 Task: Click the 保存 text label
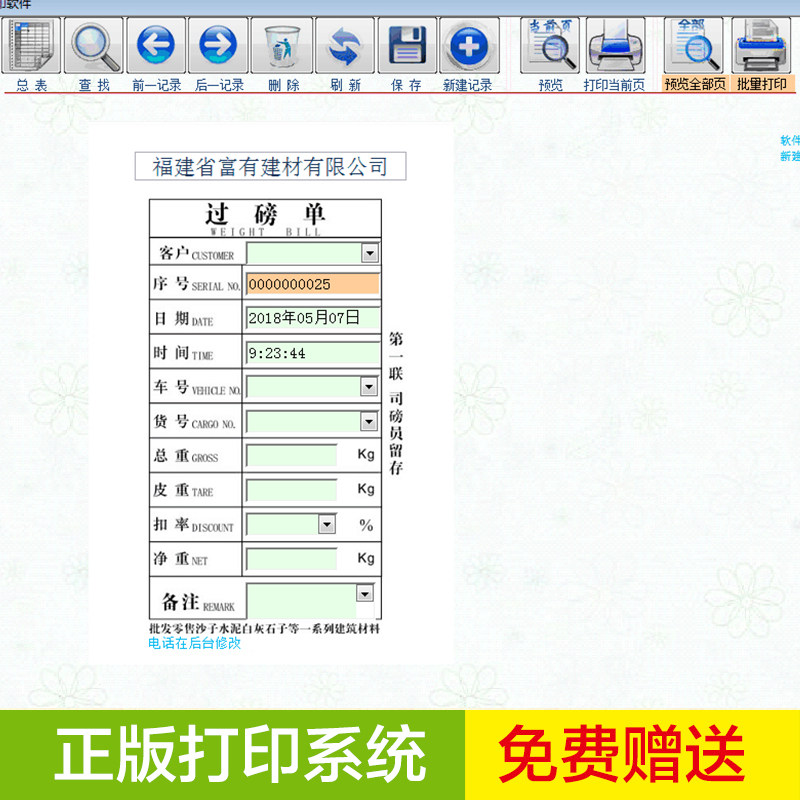pyautogui.click(x=407, y=85)
